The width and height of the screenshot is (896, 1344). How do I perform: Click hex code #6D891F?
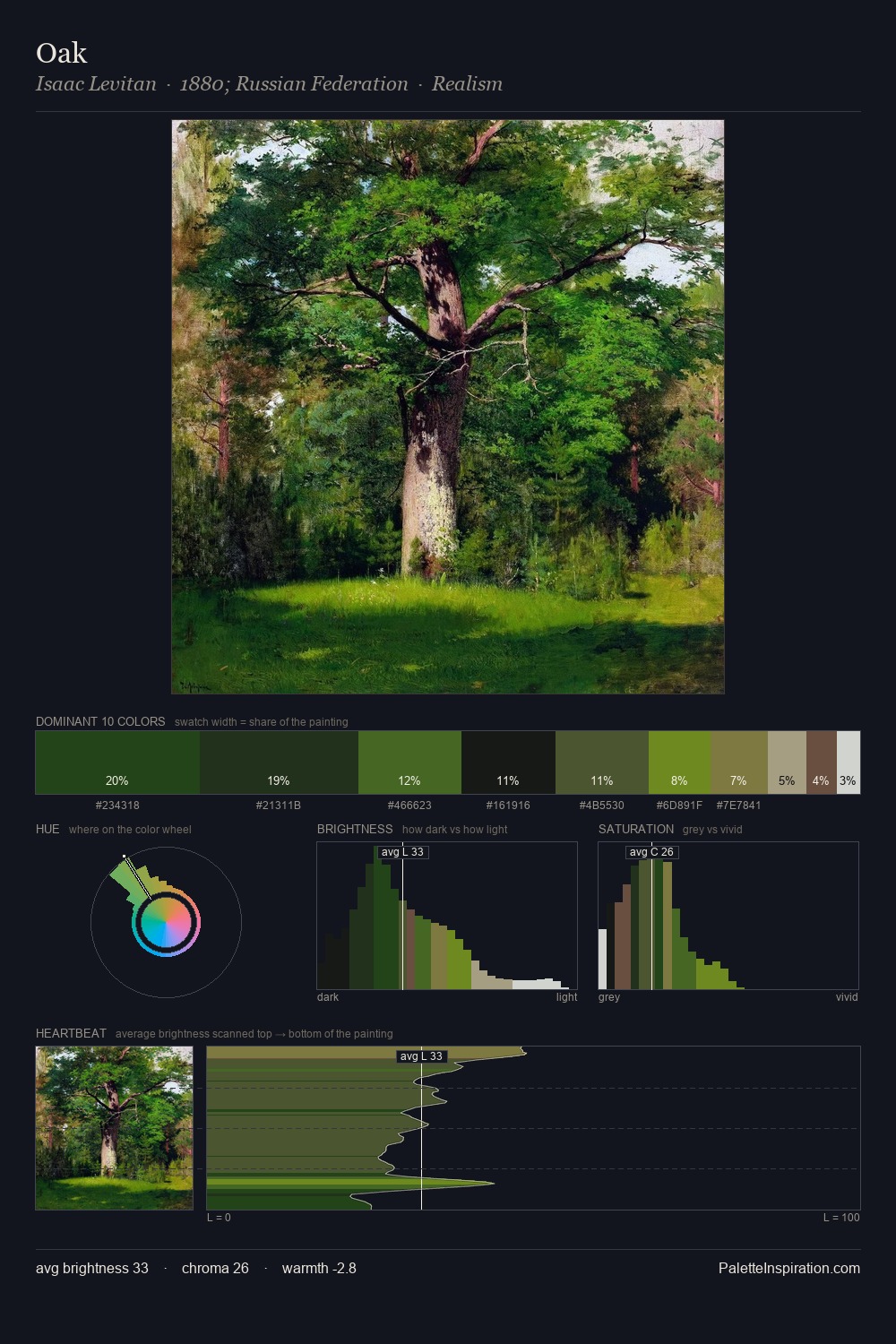tap(679, 806)
